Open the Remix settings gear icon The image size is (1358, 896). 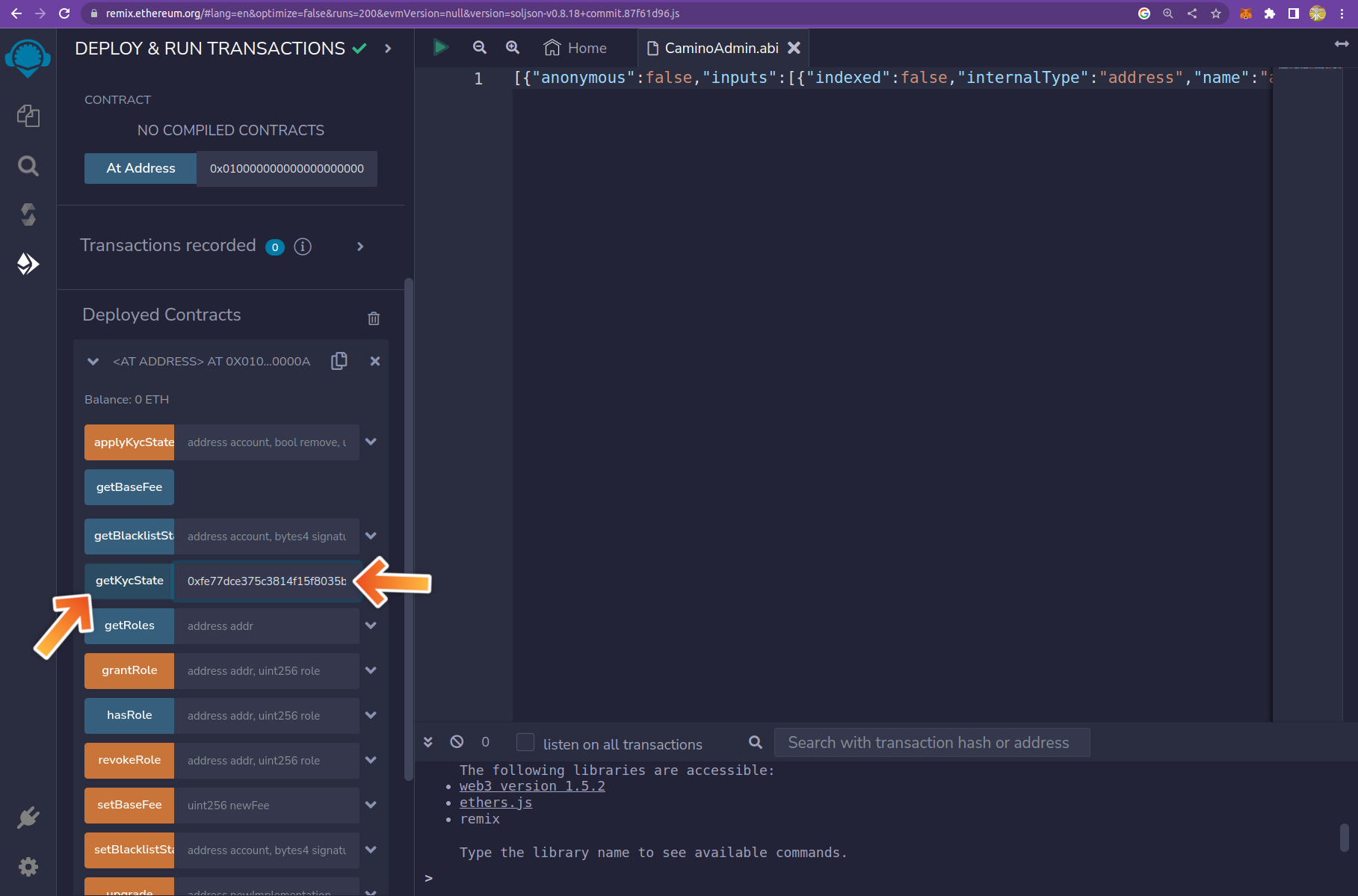(x=28, y=867)
